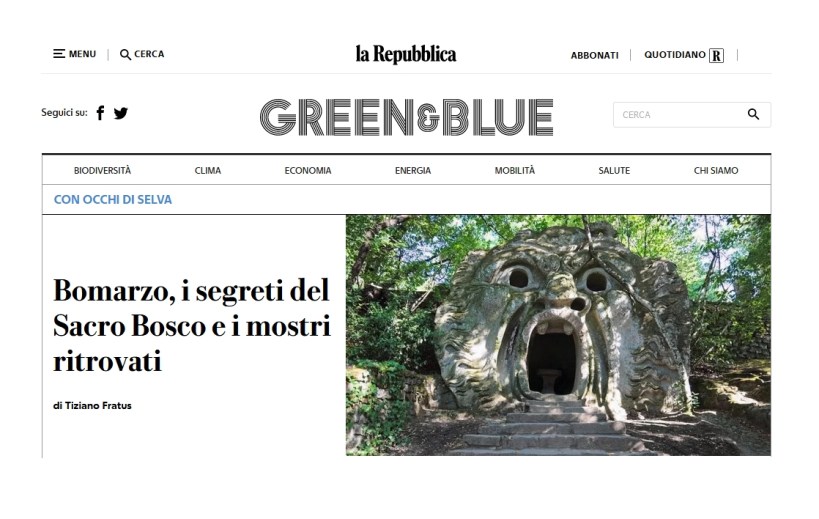Open the Con Occhi di Selva column link
The image size is (819, 519).
[113, 199]
